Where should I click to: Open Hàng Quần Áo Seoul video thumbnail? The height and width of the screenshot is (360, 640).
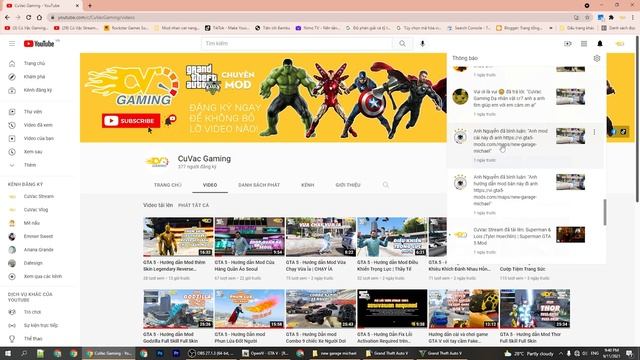[249, 237]
